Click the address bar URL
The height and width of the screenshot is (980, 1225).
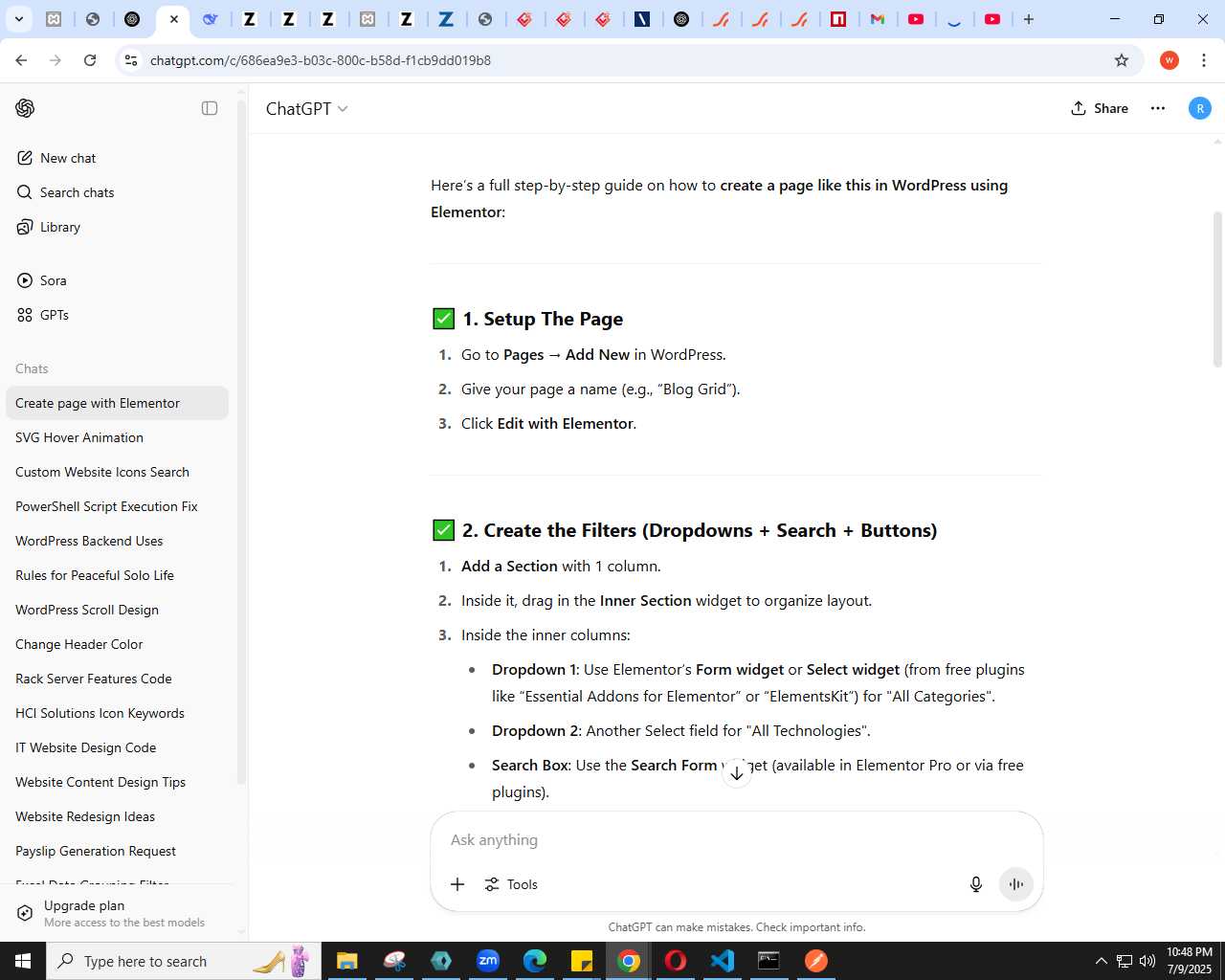tap(321, 60)
